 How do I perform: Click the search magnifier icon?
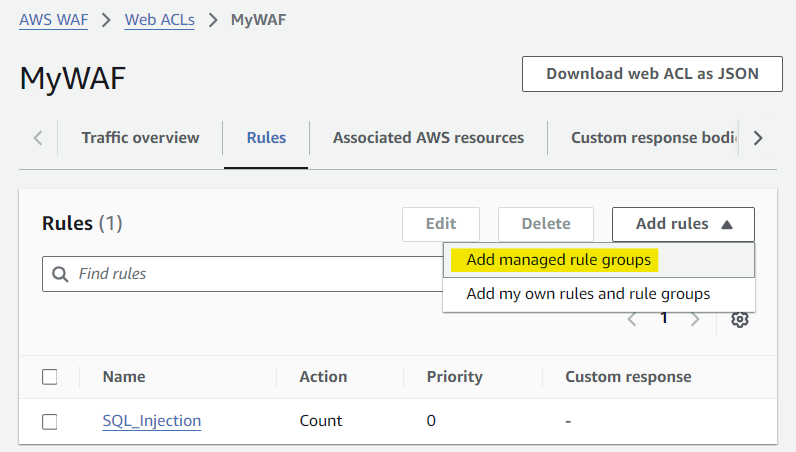[x=60, y=274]
